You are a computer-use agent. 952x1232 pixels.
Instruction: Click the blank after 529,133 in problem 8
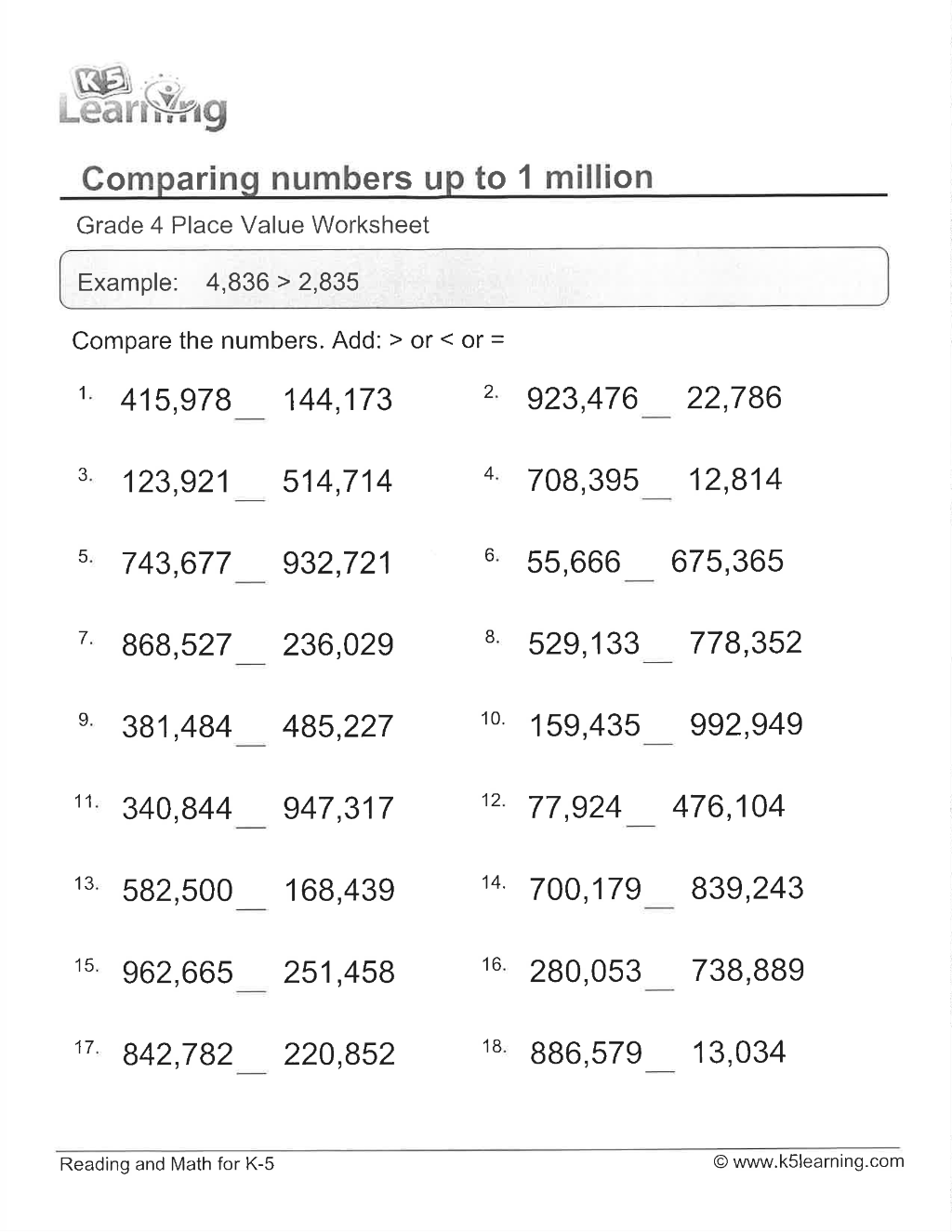point(657,660)
